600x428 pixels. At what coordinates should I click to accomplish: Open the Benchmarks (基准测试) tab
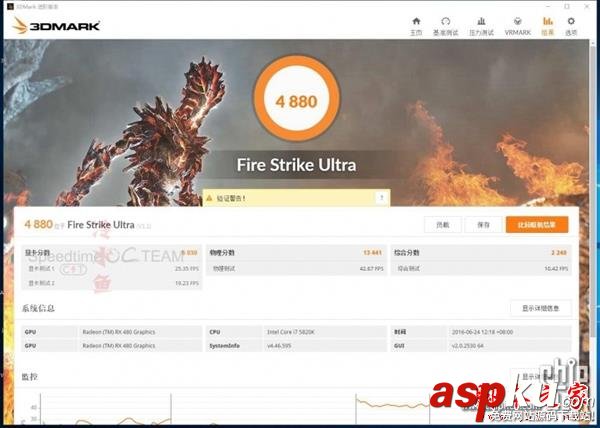pos(445,26)
